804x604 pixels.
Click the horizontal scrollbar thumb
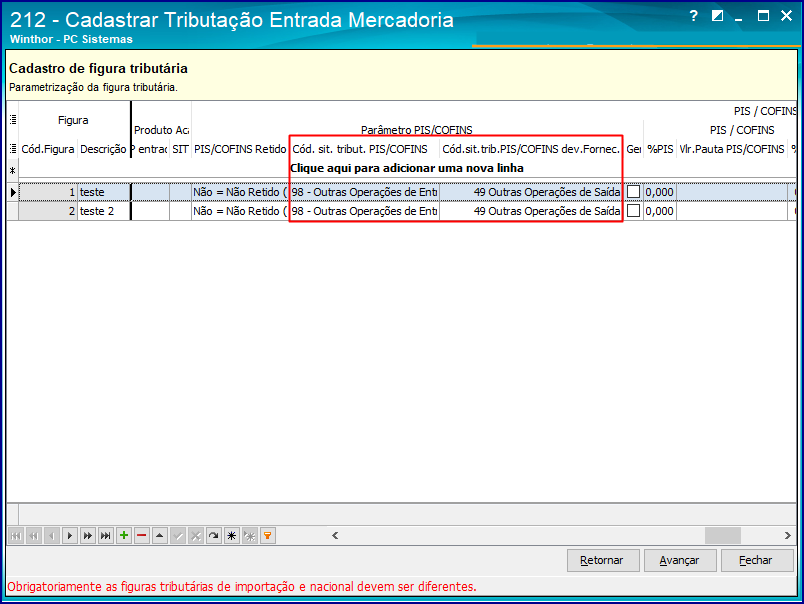[722, 535]
